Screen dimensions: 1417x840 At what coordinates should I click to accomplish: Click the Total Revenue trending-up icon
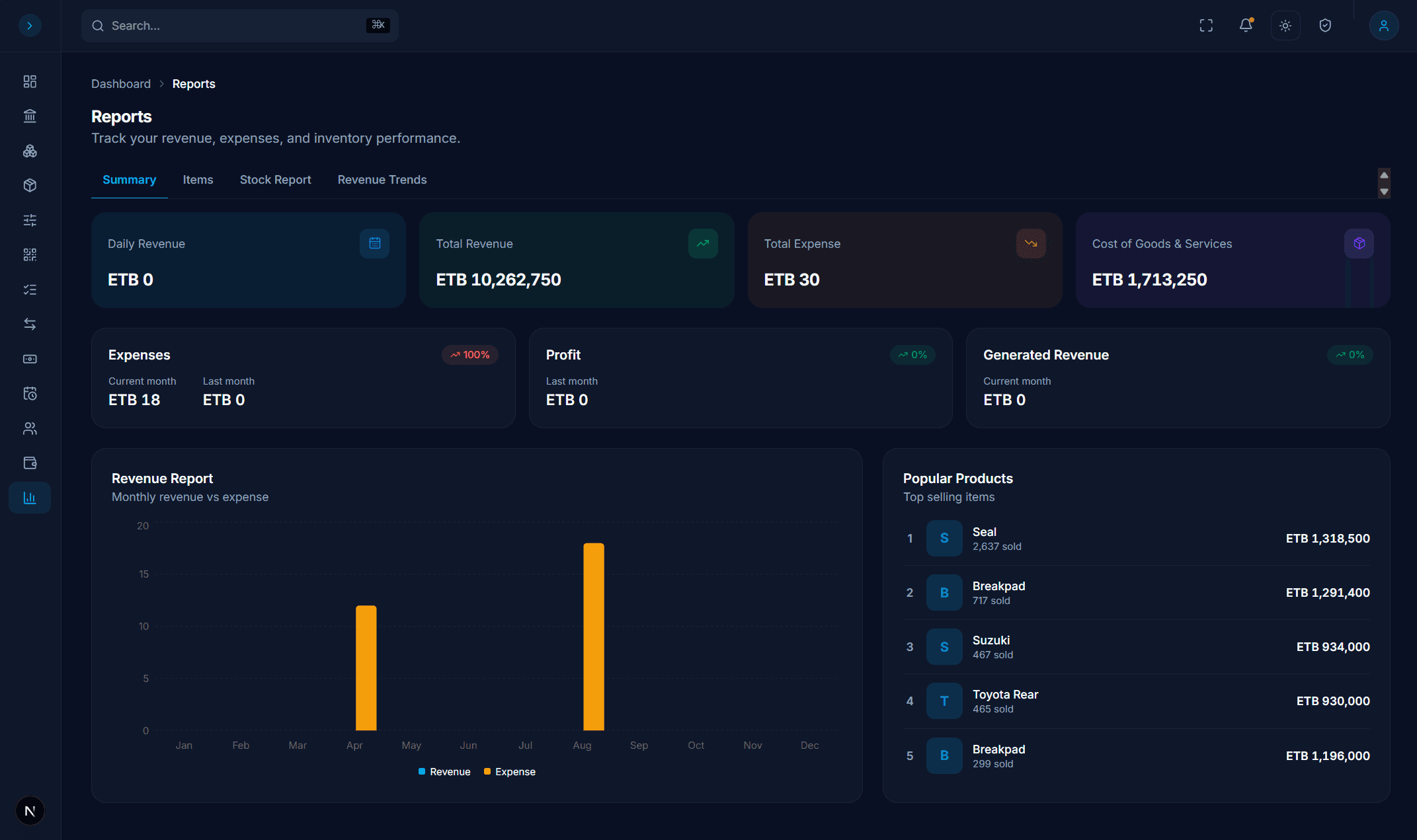point(703,243)
